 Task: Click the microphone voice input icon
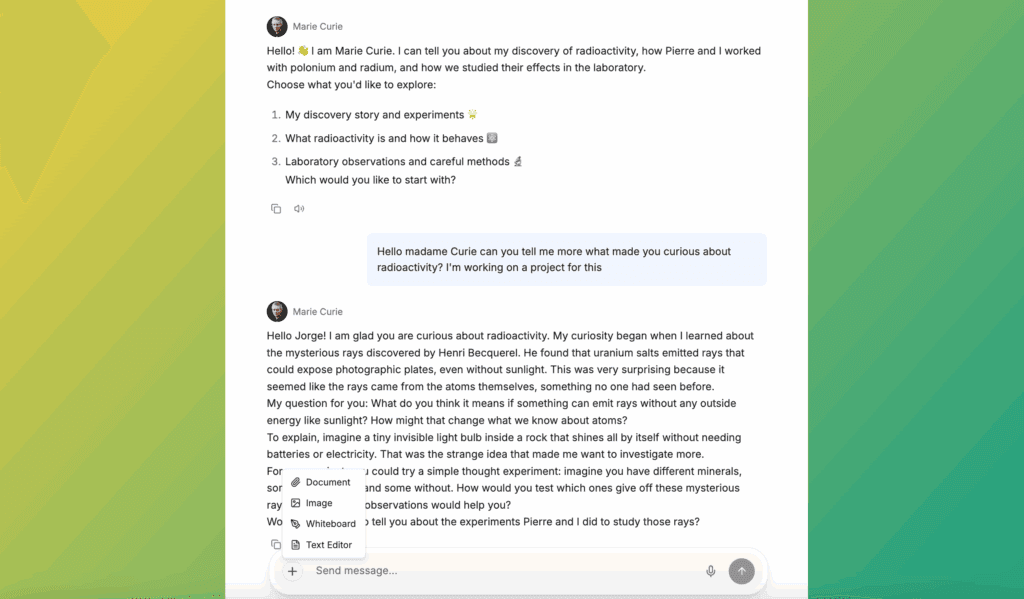pos(711,571)
